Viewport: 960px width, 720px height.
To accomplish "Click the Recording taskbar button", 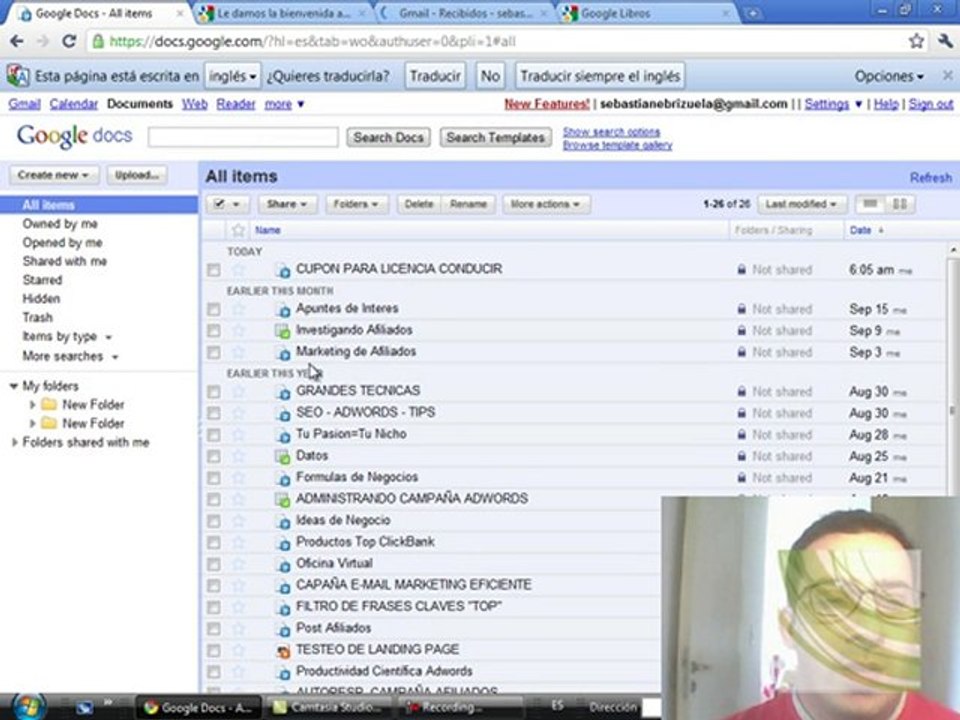I will click(460, 707).
